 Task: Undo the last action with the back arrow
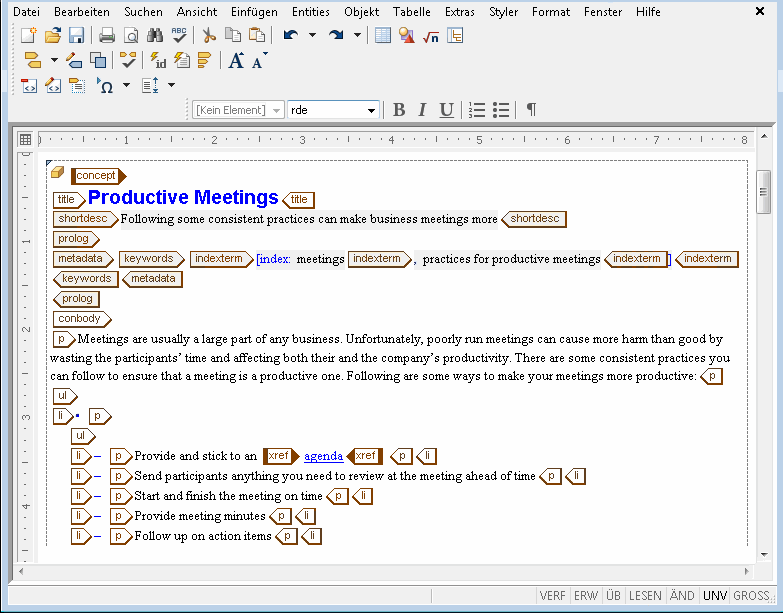tap(291, 35)
